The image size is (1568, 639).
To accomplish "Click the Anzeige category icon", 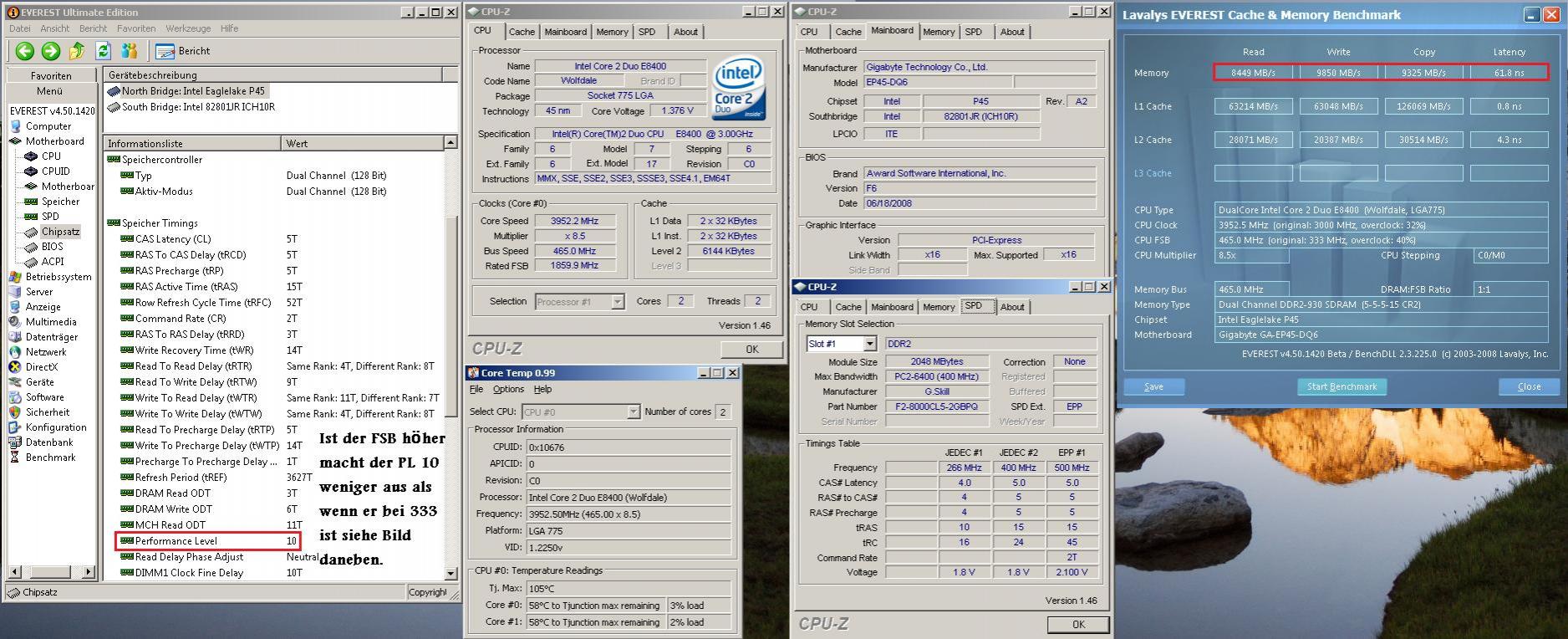I will pyautogui.click(x=15, y=307).
